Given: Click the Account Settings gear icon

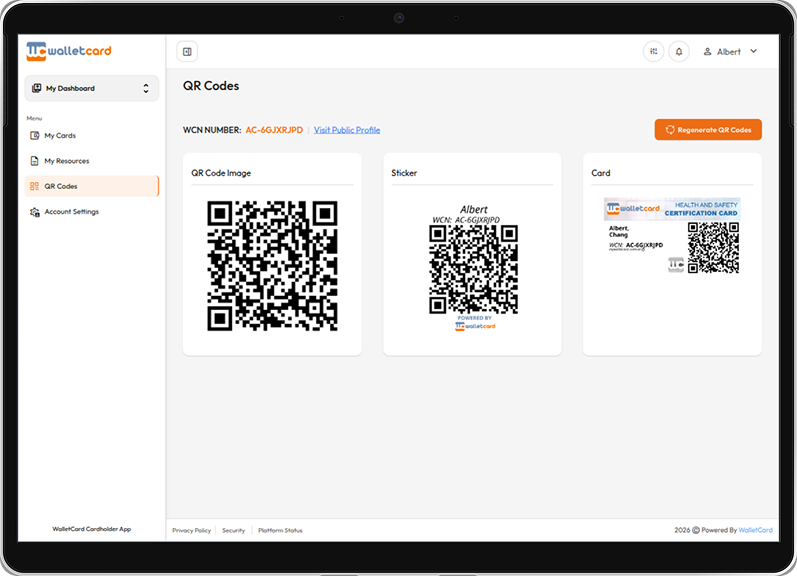Looking at the screenshot, I should (x=35, y=212).
